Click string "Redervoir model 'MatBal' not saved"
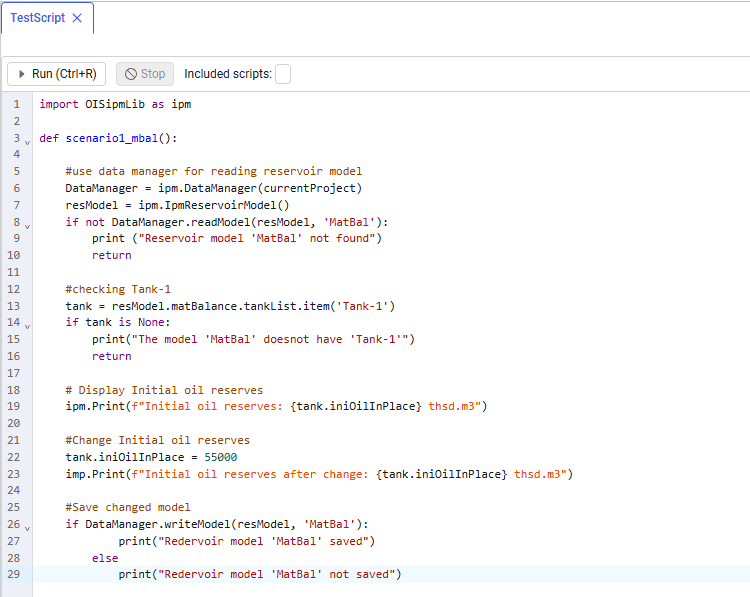Image resolution: width=750 pixels, height=597 pixels. coord(276,575)
